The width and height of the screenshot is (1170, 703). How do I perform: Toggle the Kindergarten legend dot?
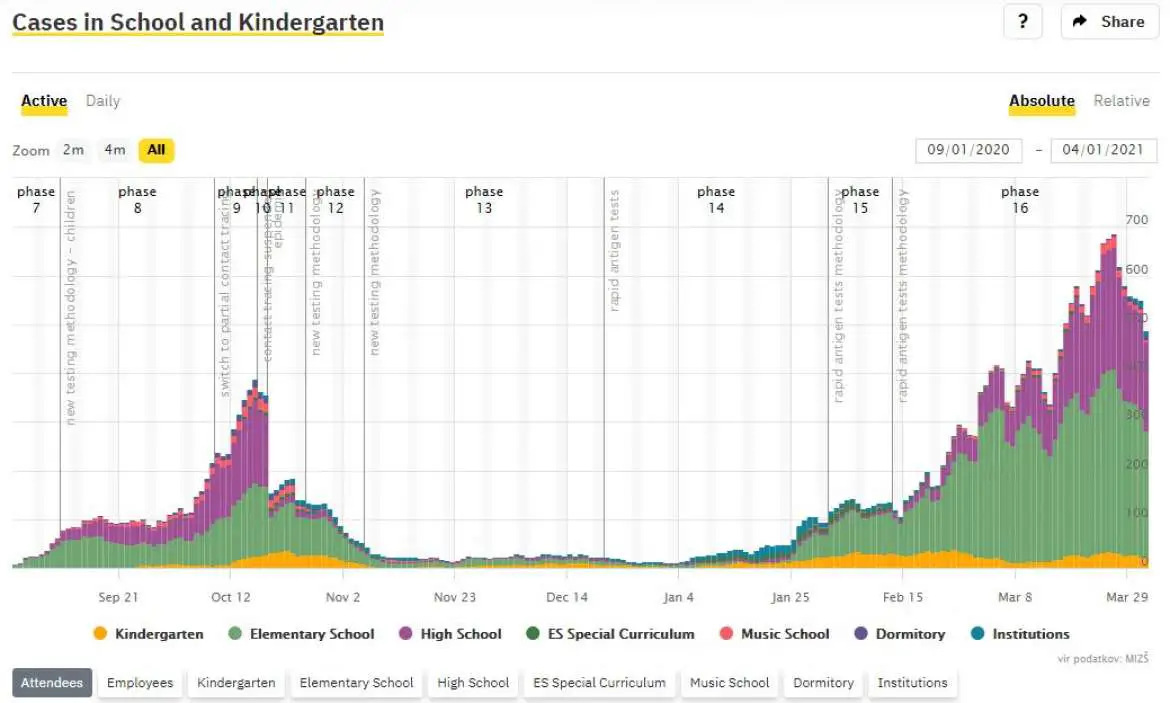coord(100,634)
